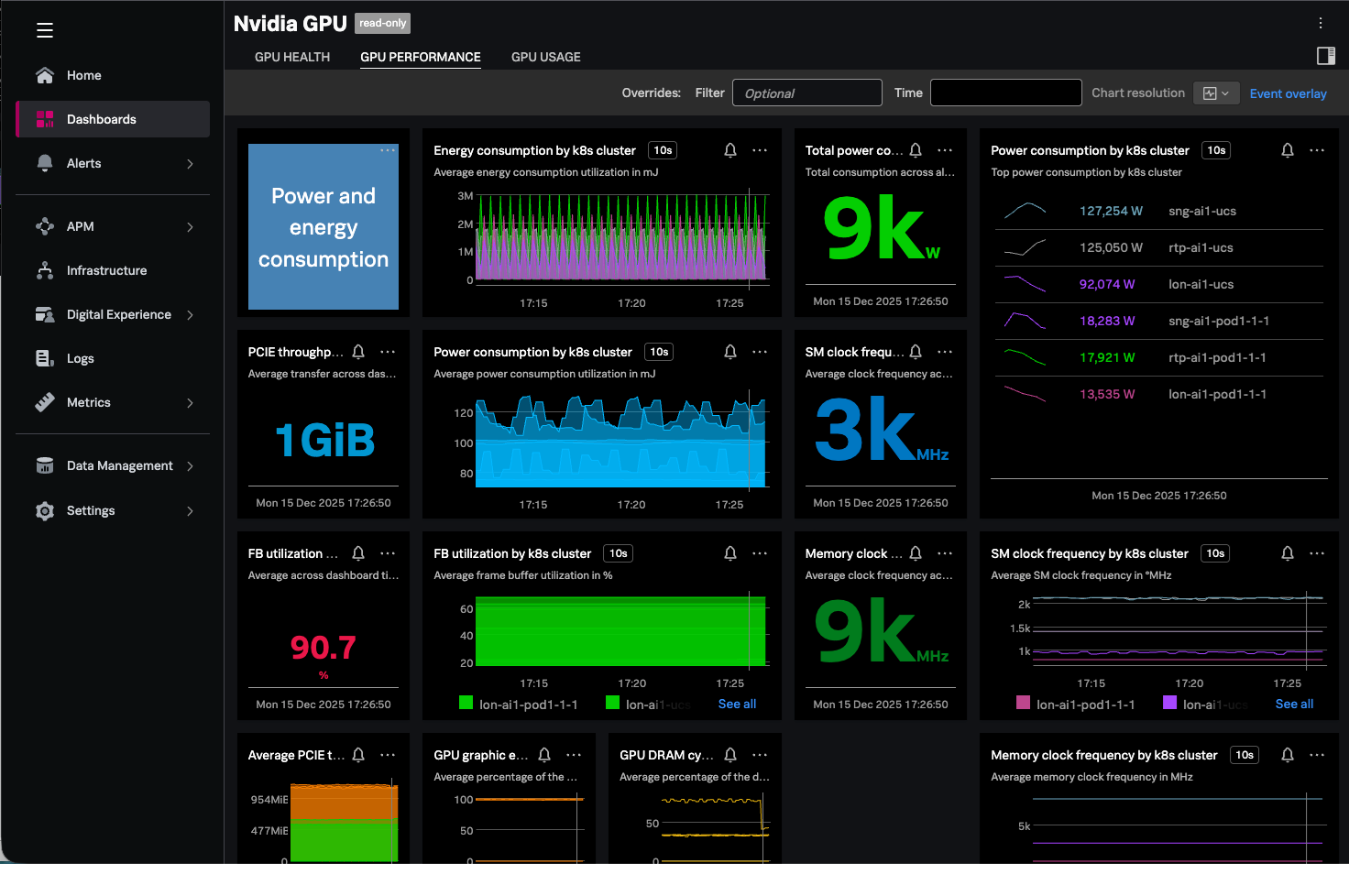The image size is (1349, 896).
Task: Open the hamburger navigation menu
Action: click(45, 30)
